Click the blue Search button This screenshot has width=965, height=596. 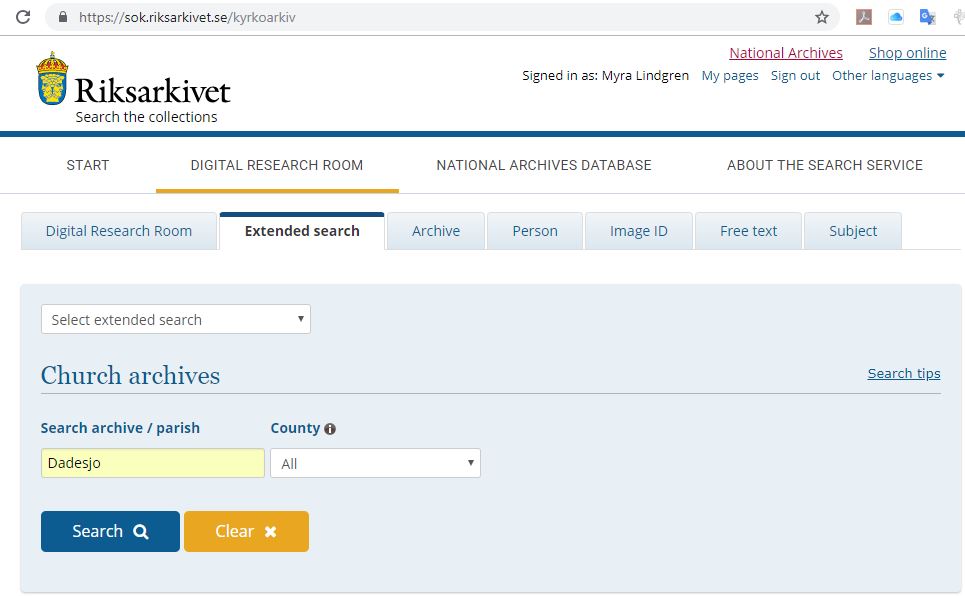pos(111,531)
